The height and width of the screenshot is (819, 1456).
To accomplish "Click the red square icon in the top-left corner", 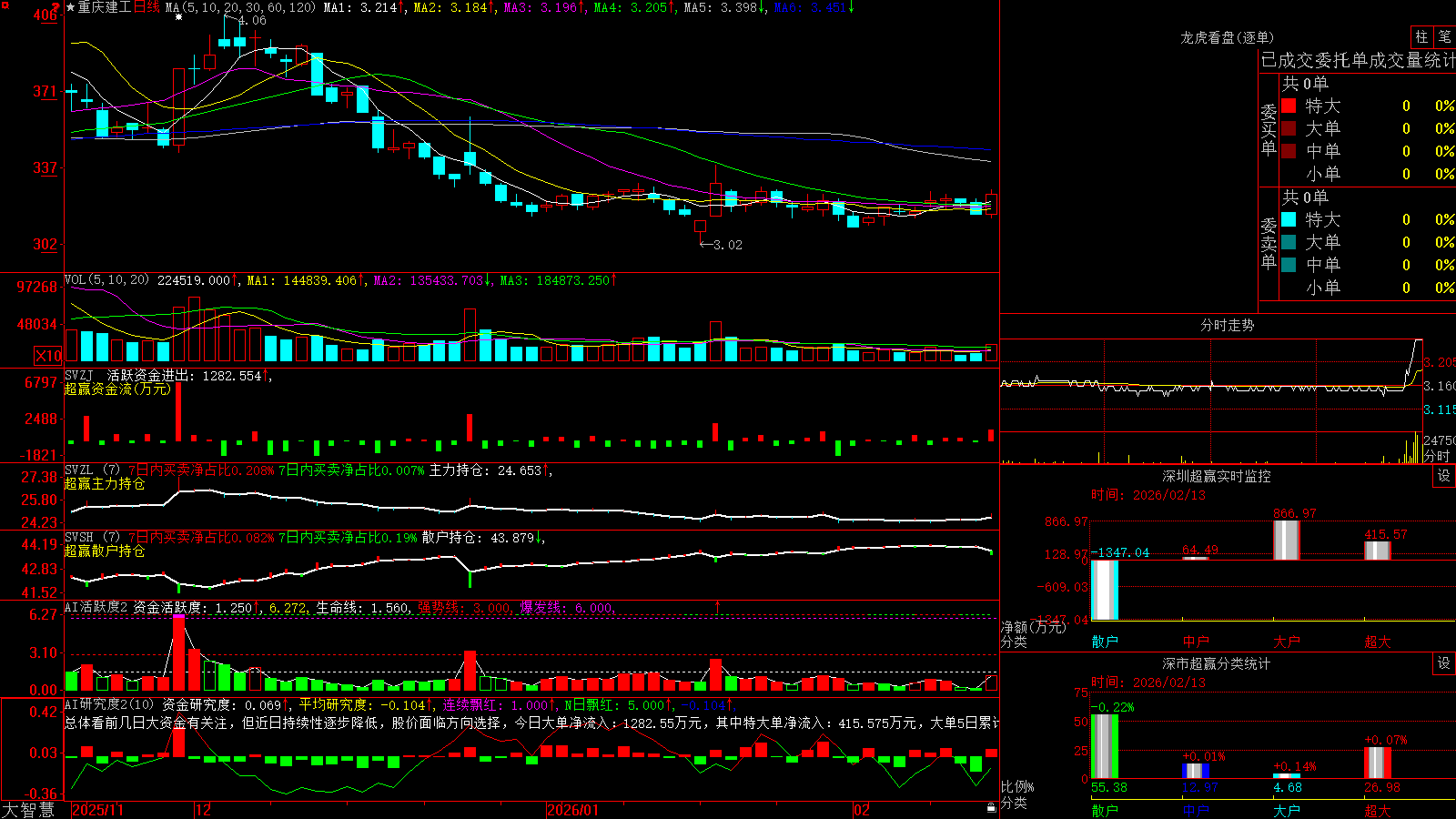I will click(5, 5).
